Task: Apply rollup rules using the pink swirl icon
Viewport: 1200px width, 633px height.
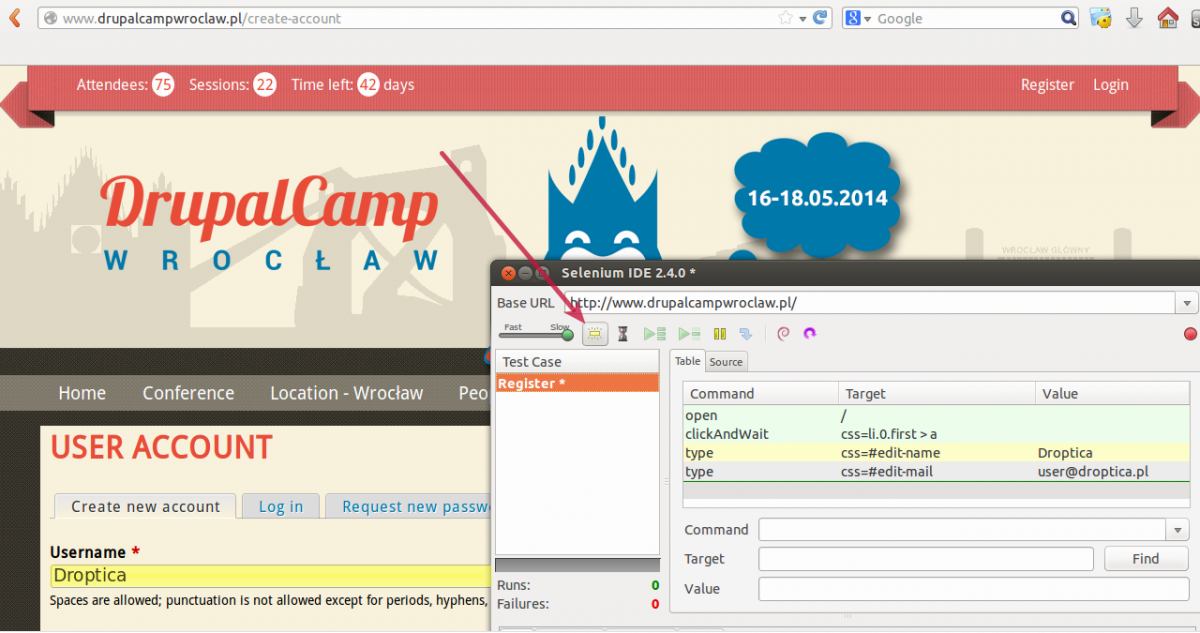Action: tap(783, 334)
